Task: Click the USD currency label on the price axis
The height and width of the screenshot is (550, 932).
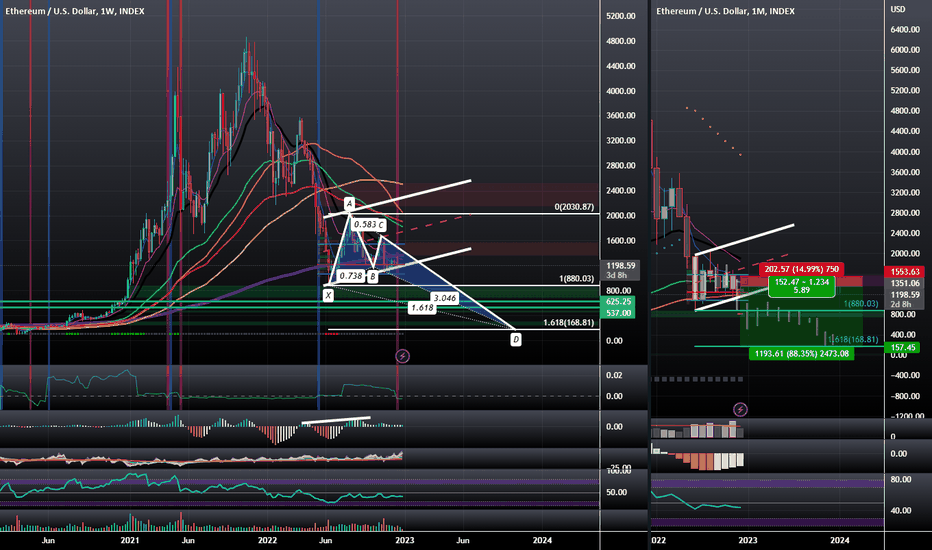Action: (x=898, y=9)
